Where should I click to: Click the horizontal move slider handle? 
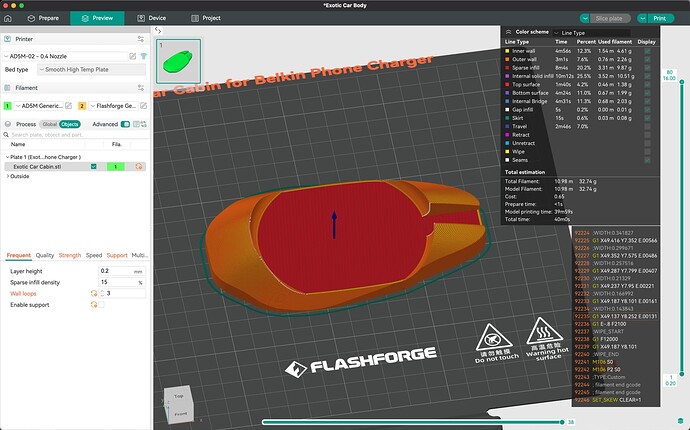tap(562, 422)
